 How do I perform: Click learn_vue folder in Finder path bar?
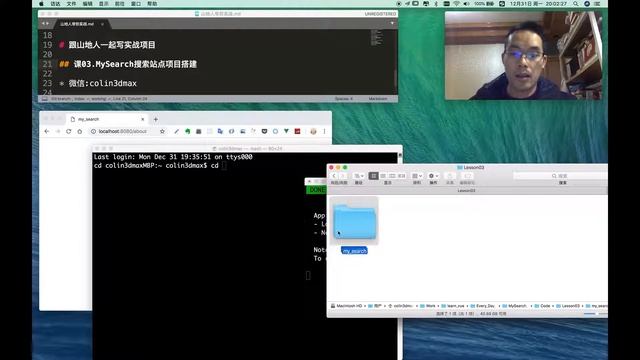point(453,306)
